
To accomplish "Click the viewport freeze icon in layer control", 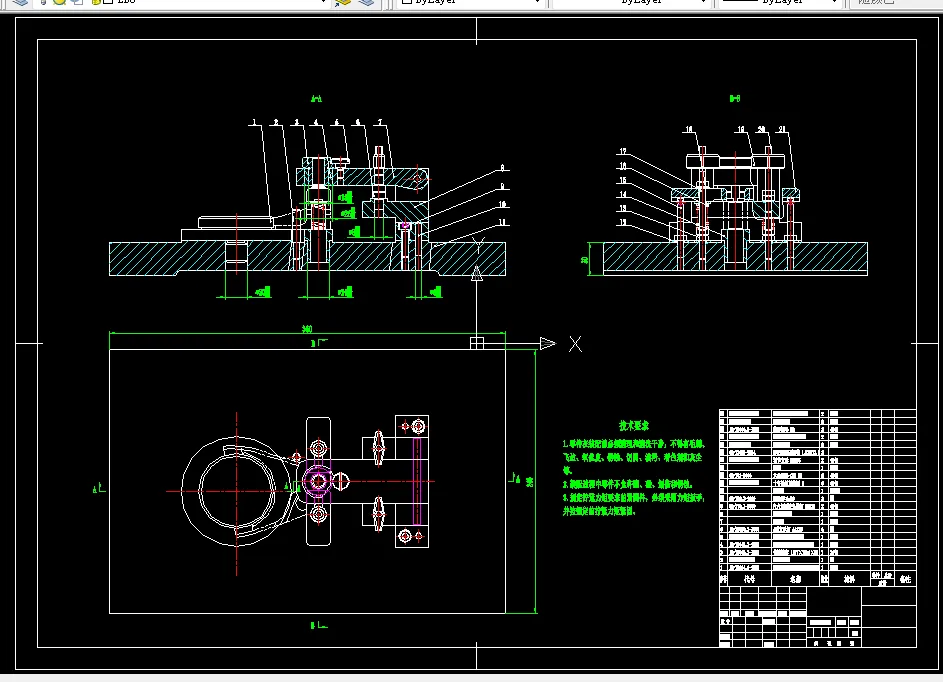I will (77, 2).
